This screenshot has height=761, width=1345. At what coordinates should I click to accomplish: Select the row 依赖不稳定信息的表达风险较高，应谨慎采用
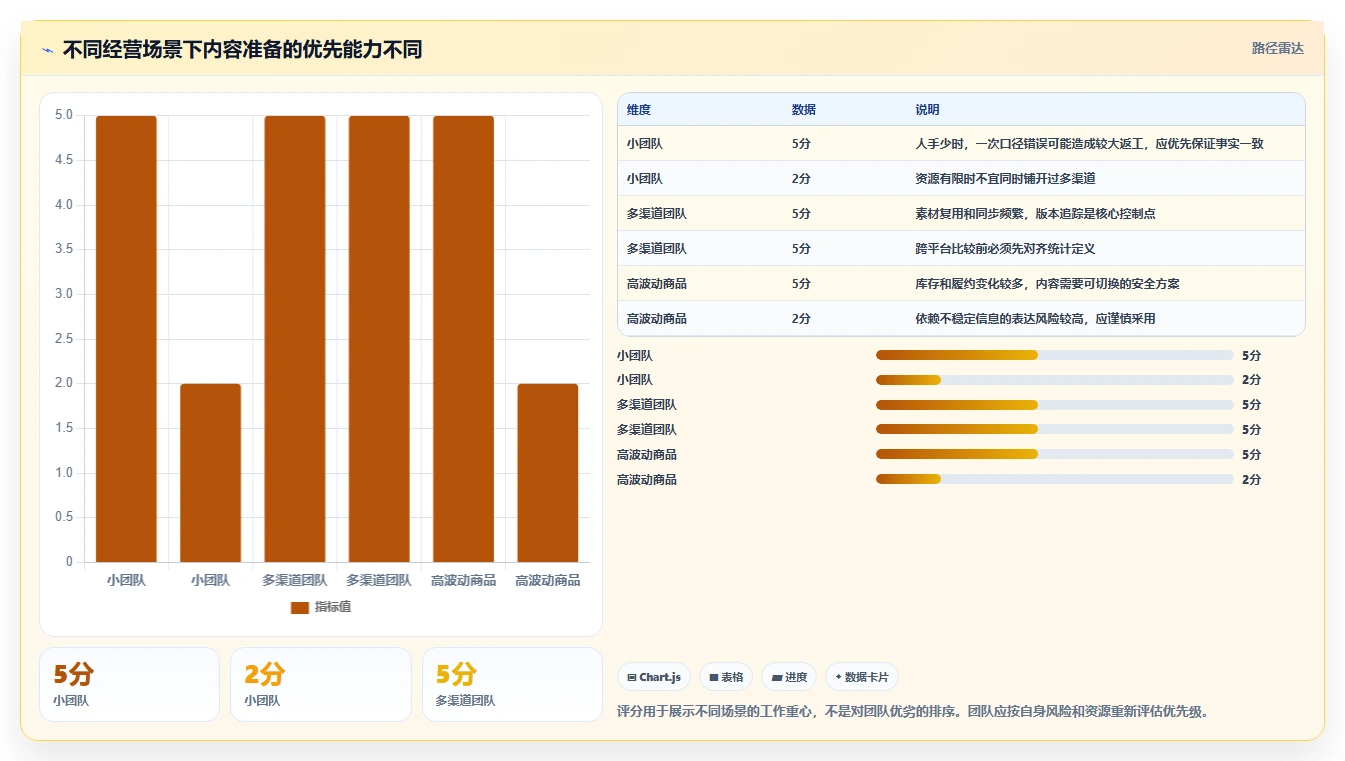click(961, 318)
